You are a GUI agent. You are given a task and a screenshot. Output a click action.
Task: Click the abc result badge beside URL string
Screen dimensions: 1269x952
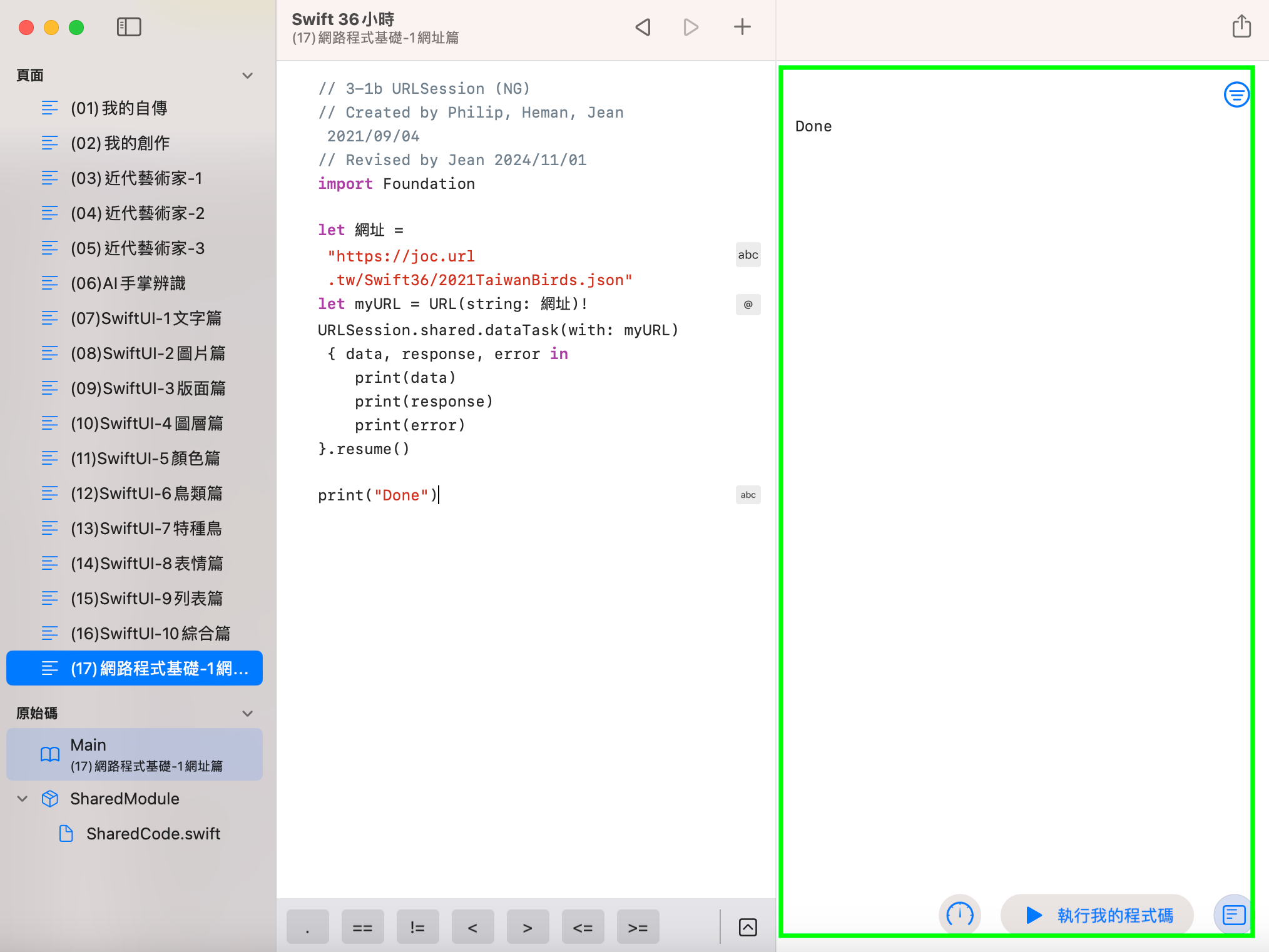(748, 255)
